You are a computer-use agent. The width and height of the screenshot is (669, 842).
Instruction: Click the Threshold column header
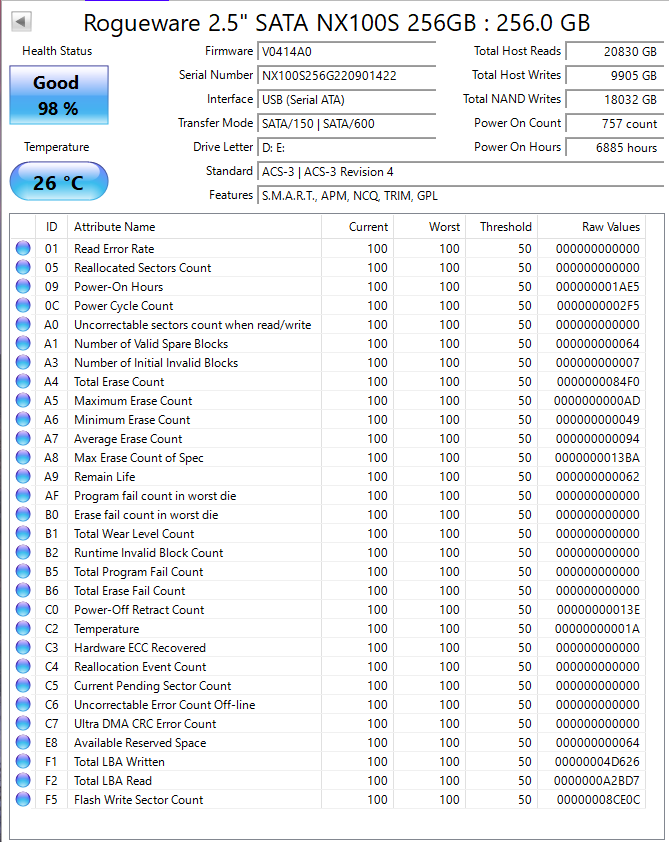[501, 227]
